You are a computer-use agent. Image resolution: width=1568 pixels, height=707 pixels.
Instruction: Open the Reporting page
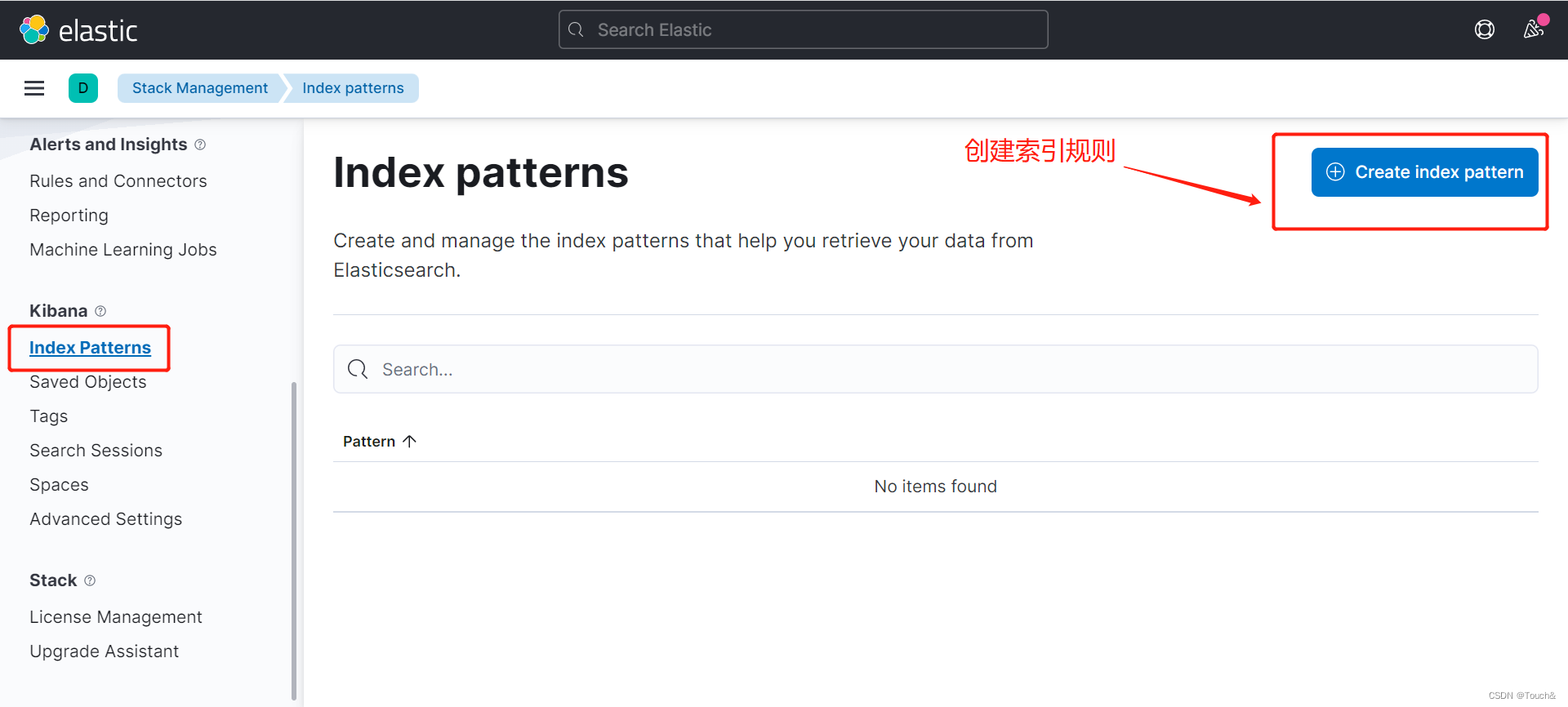tap(69, 216)
